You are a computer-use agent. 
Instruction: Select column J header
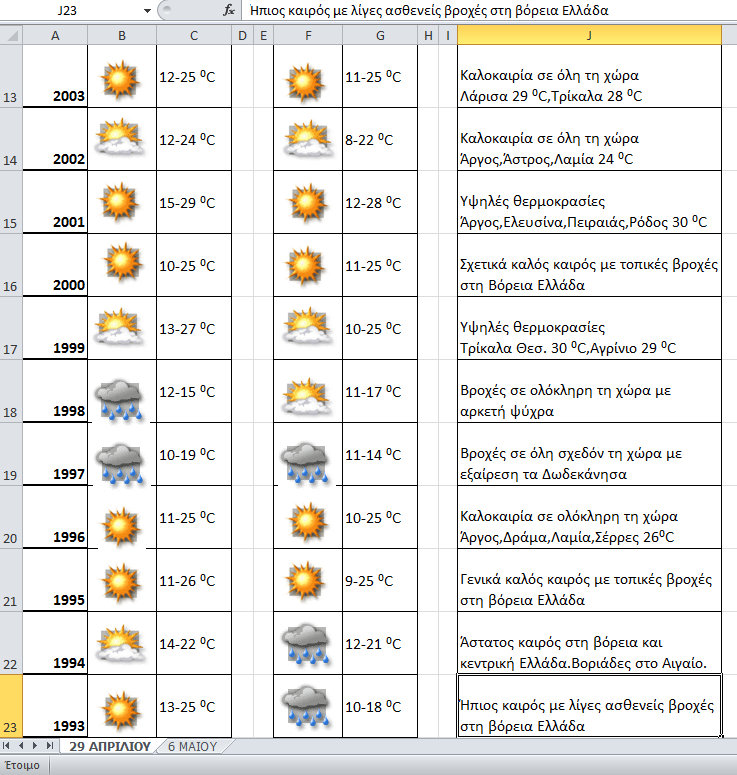pyautogui.click(x=589, y=36)
